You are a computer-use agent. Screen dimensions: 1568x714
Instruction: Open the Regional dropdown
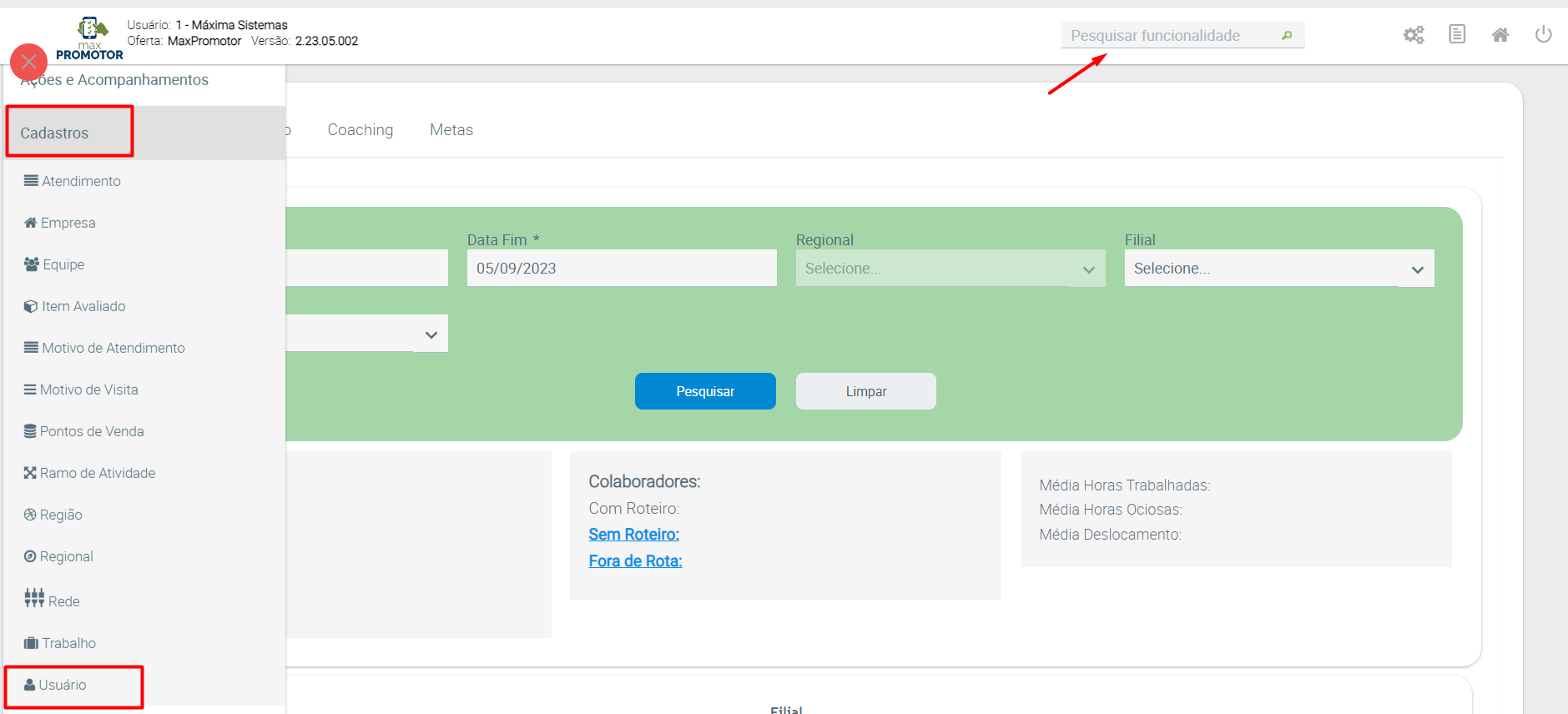950,269
